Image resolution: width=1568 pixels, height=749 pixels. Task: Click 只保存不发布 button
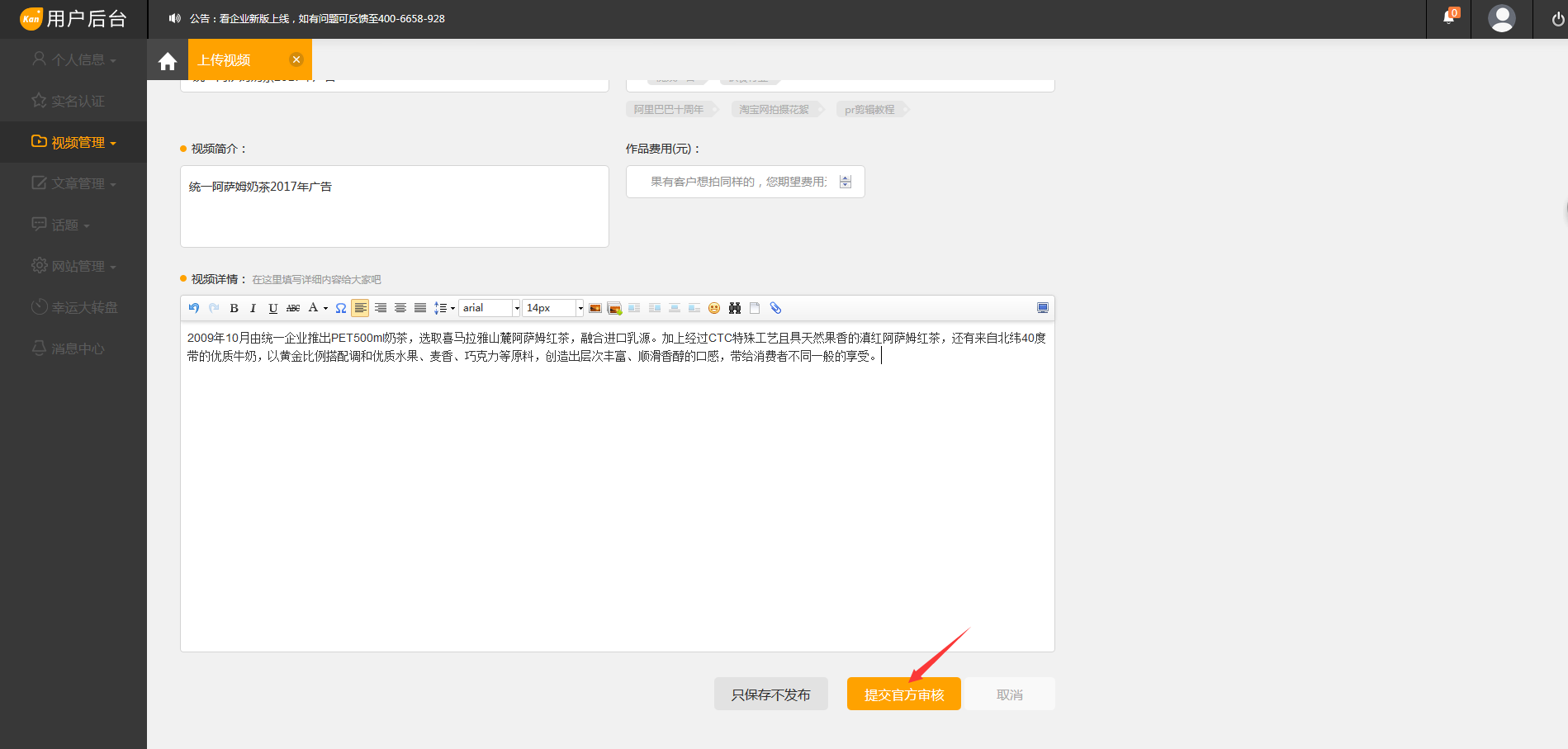770,694
